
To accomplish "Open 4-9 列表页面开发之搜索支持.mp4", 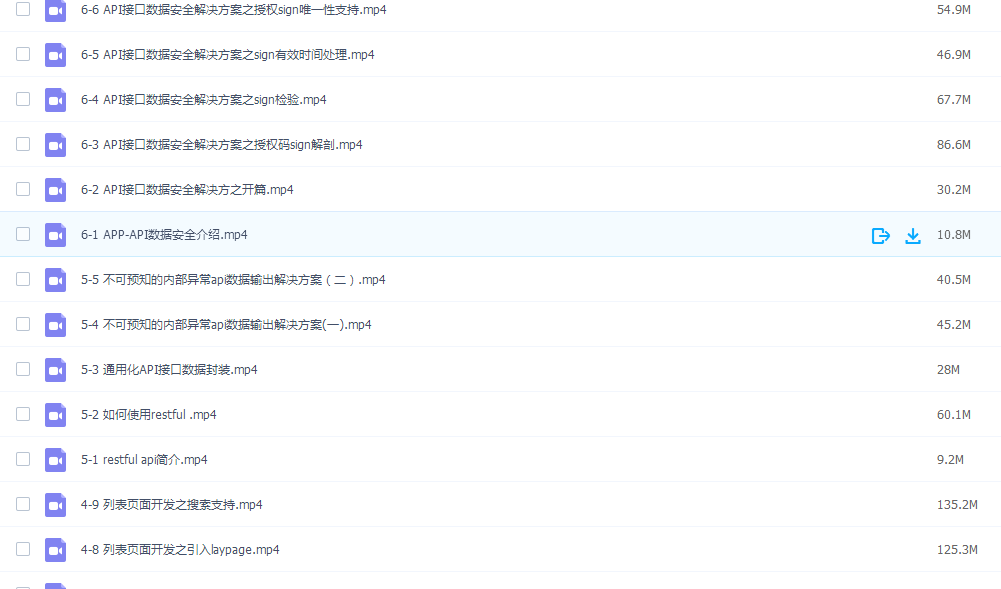I will click(x=172, y=505).
